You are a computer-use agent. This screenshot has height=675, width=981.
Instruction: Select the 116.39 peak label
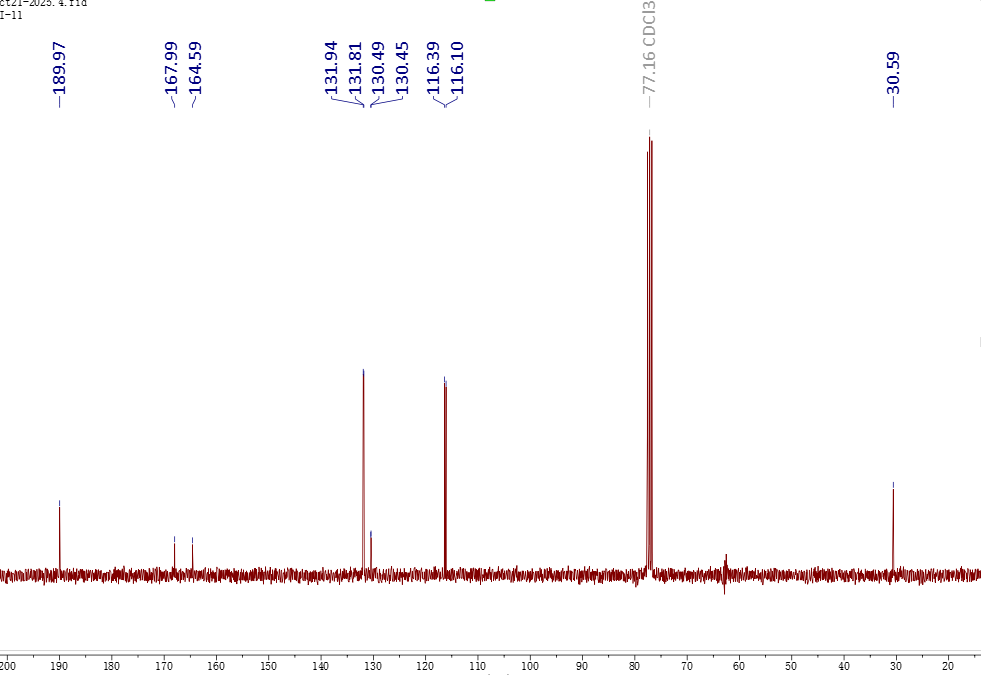(x=434, y=68)
